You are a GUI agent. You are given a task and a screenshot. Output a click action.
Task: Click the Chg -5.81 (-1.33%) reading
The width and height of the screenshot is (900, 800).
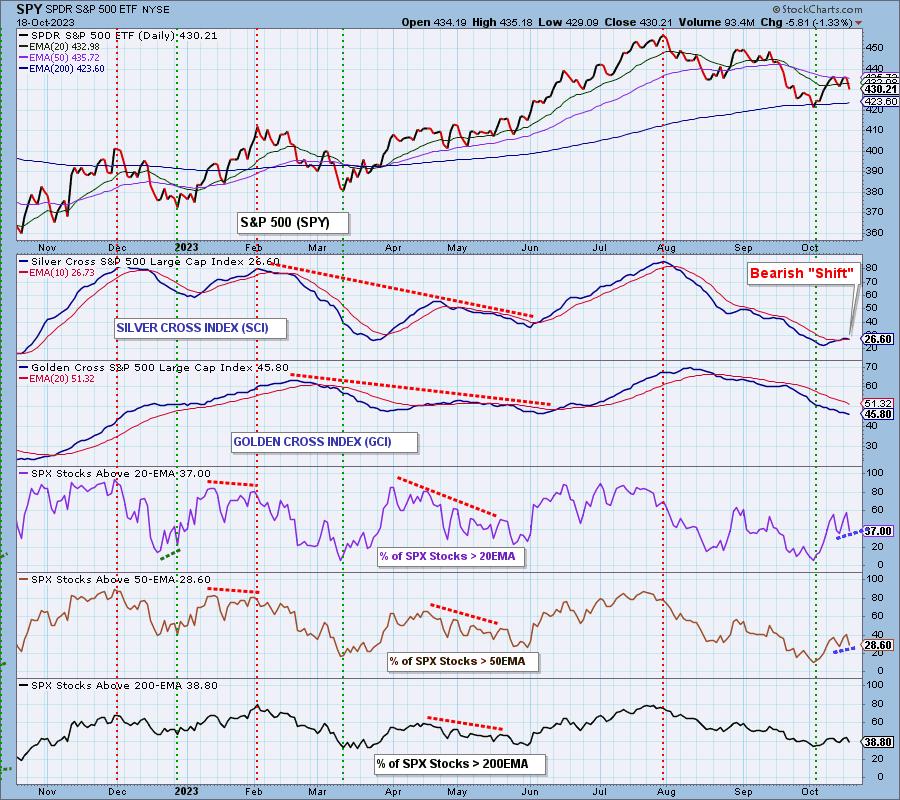[x=807, y=22]
